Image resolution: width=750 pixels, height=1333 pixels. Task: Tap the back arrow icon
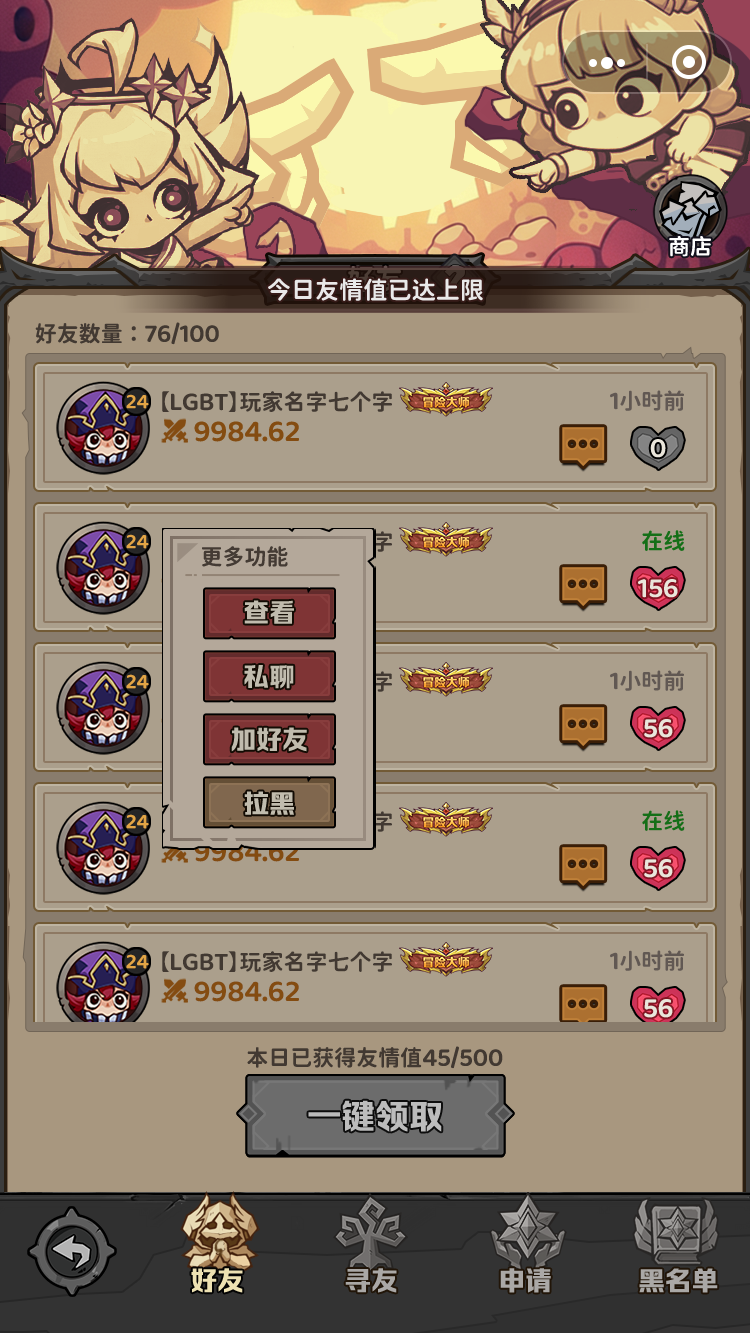[x=72, y=1252]
